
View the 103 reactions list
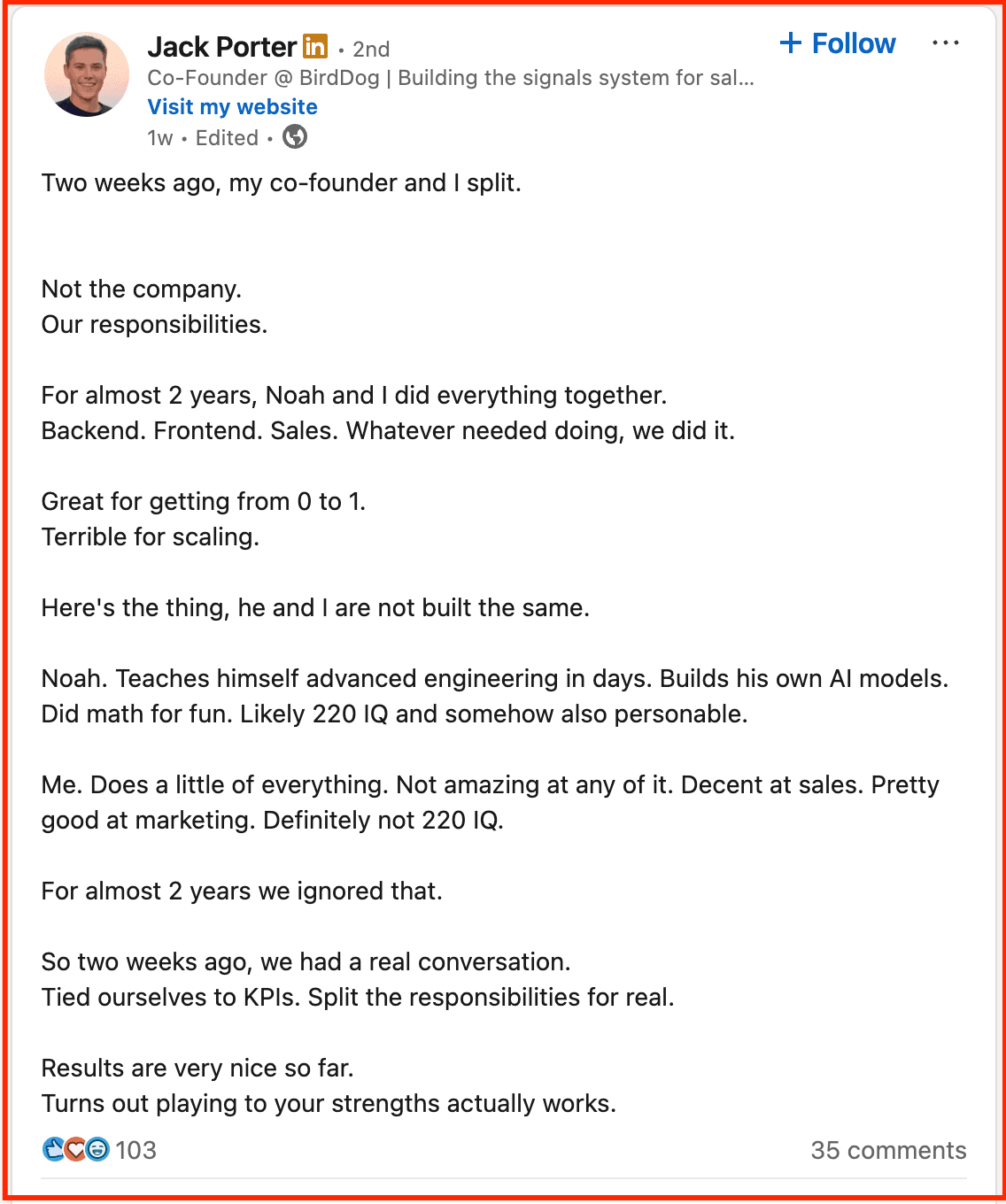point(135,1150)
